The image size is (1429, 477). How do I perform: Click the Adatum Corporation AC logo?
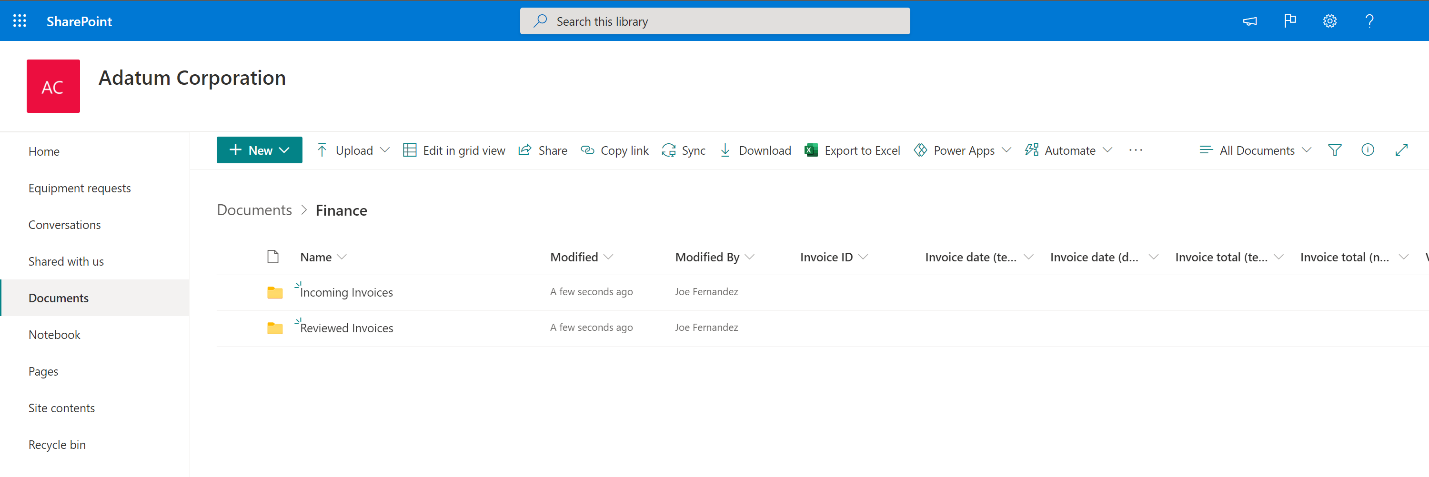coord(53,86)
